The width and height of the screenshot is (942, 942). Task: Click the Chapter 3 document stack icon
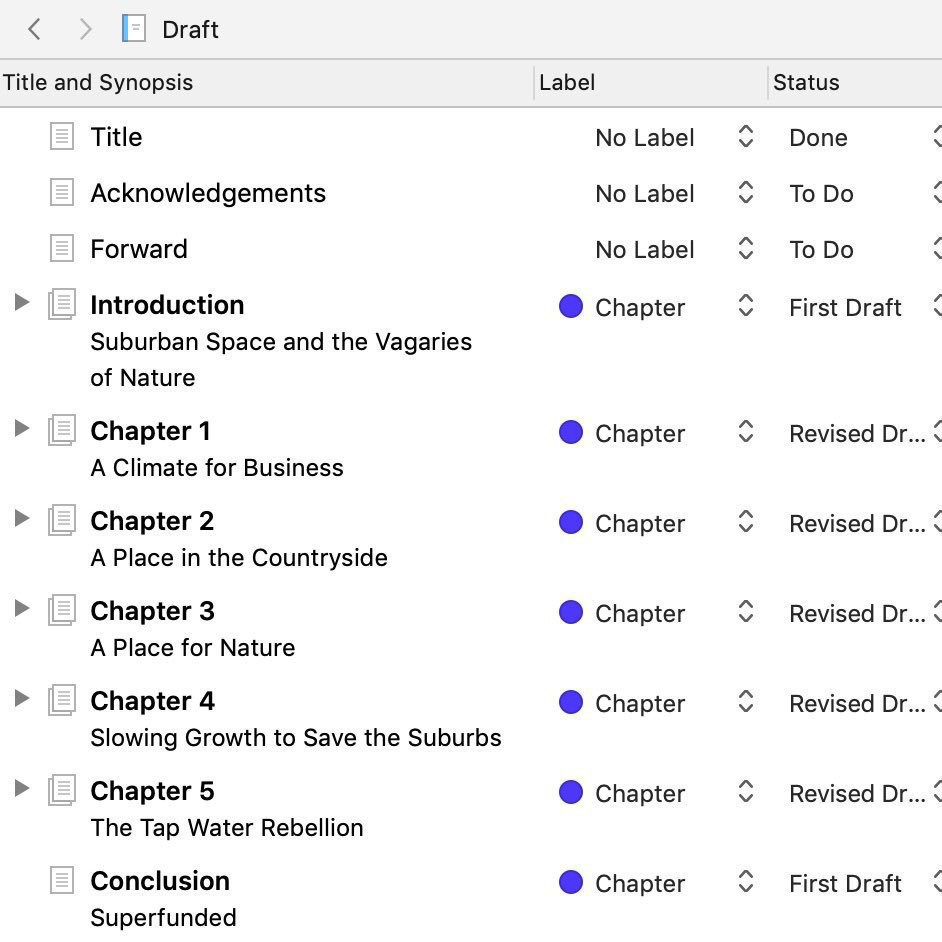click(x=62, y=611)
